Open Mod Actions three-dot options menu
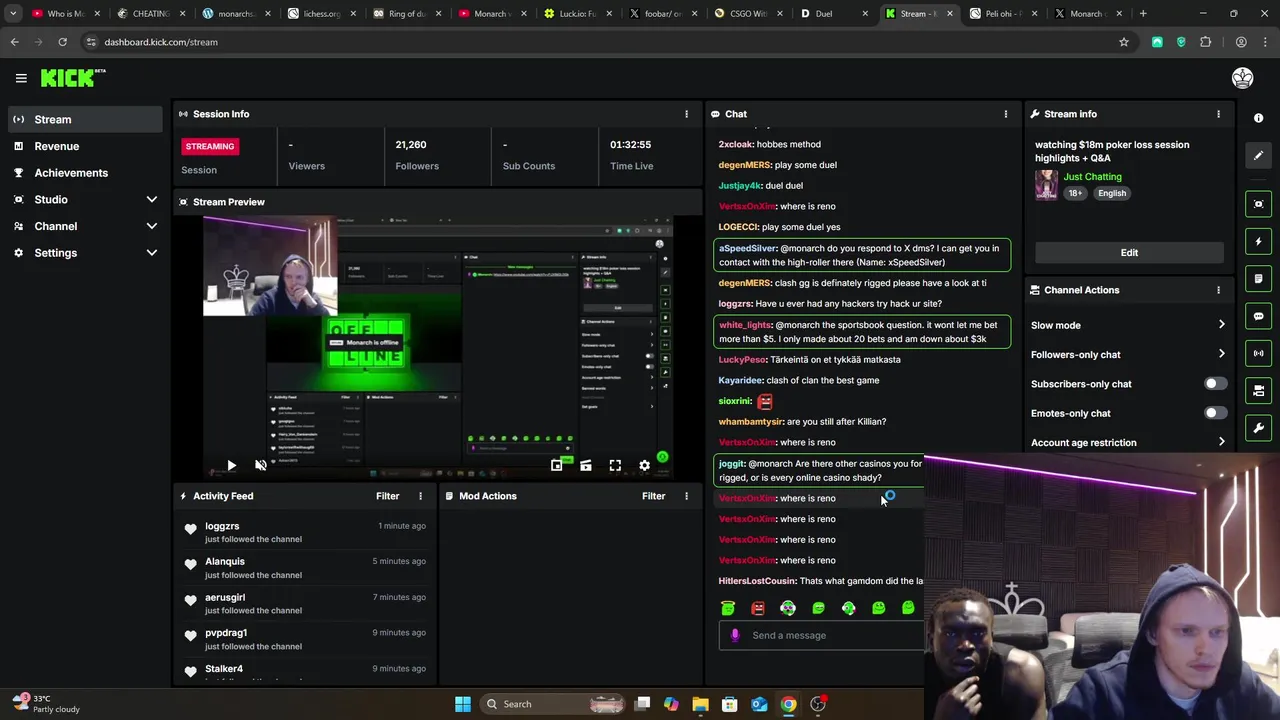 [686, 496]
